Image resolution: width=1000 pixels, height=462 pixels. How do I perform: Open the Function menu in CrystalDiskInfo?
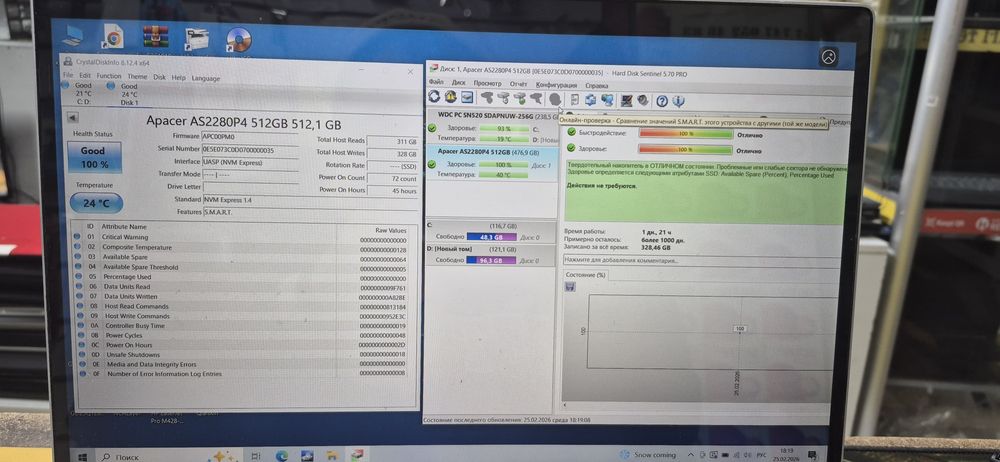tap(109, 76)
